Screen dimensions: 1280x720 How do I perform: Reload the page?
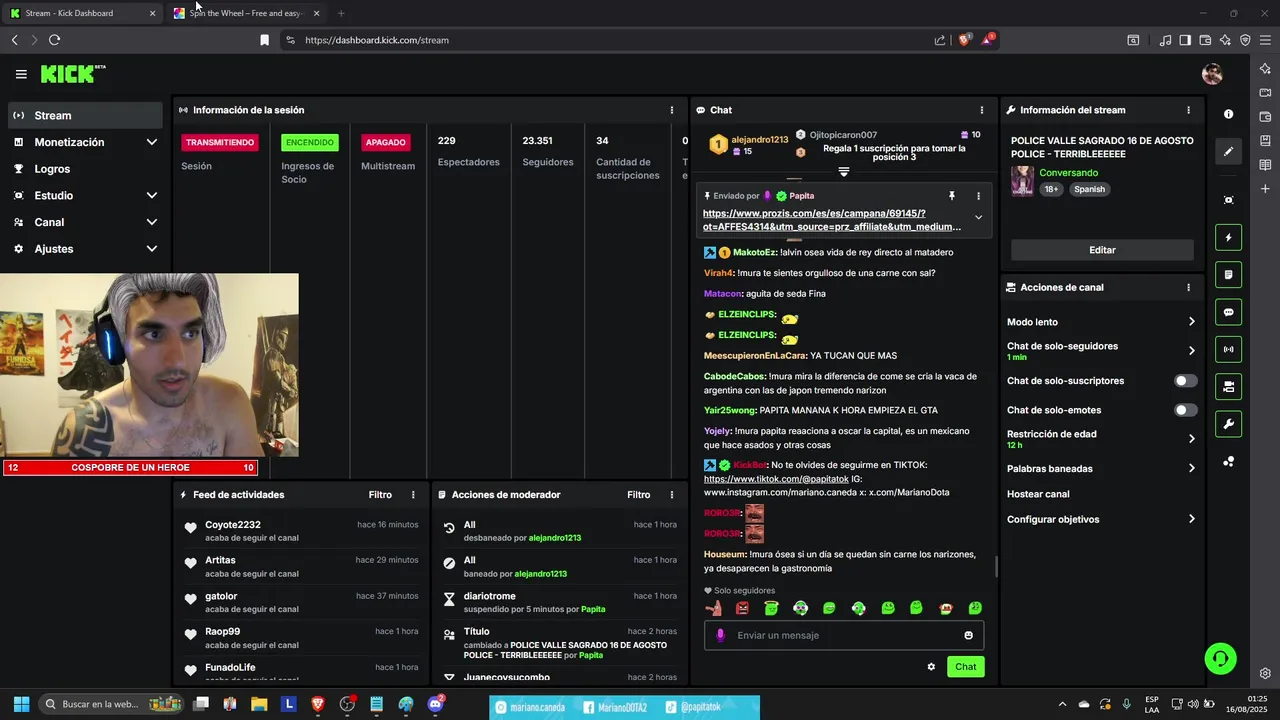point(54,40)
